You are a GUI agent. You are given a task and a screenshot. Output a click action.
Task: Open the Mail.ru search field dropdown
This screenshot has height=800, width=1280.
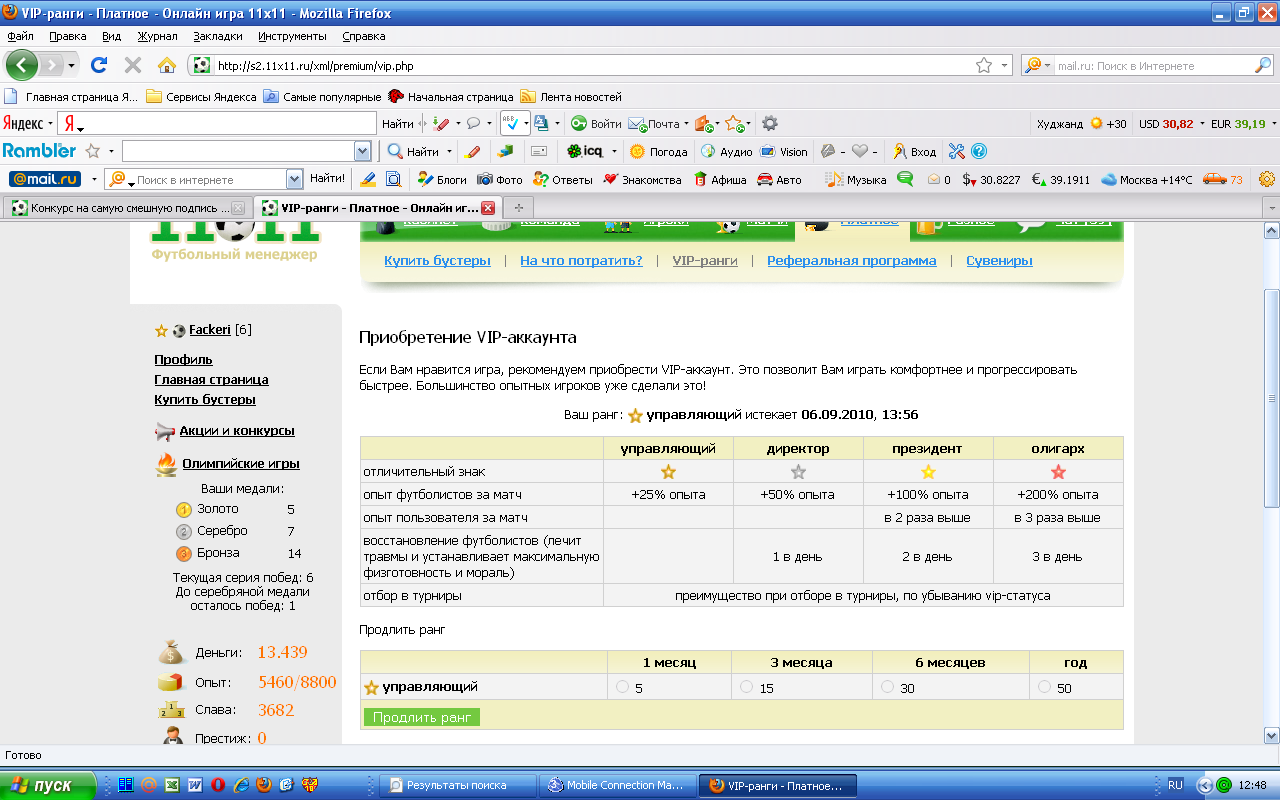tap(294, 180)
